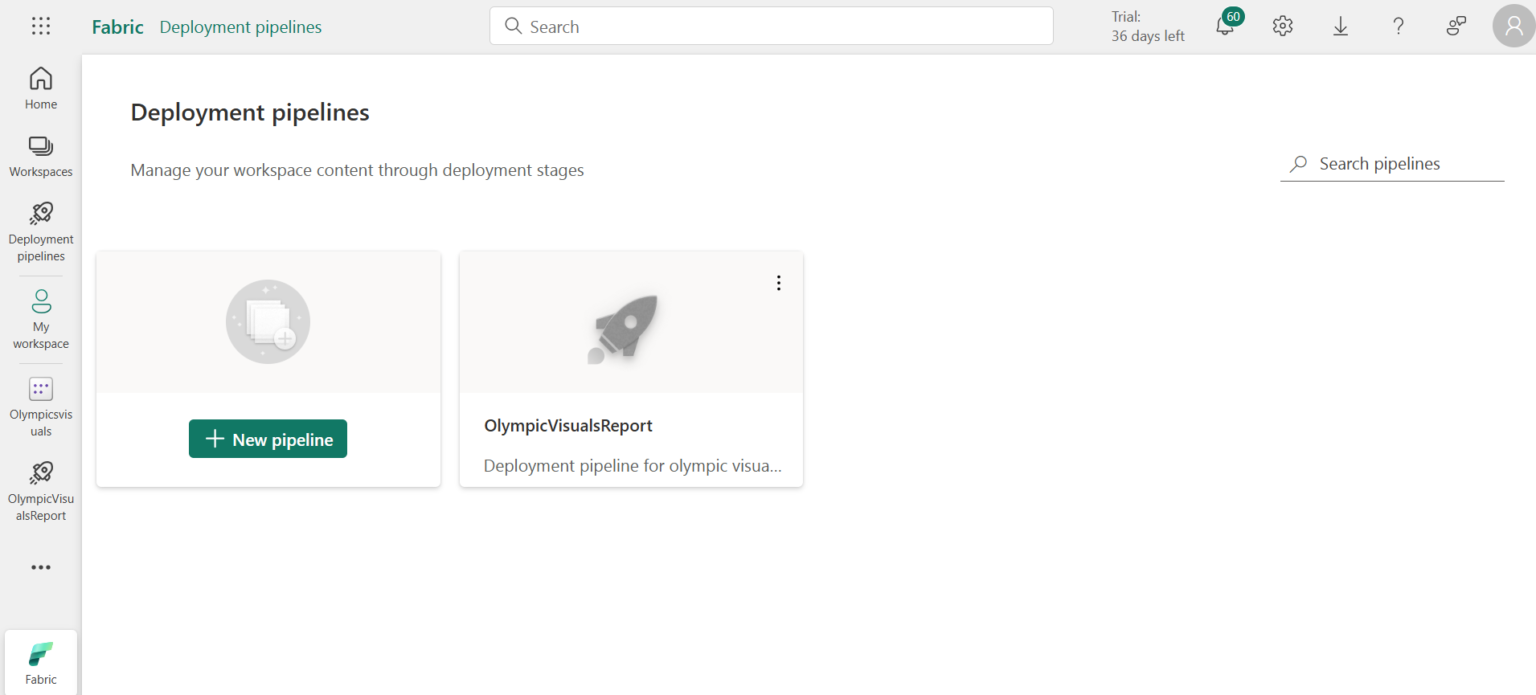1536x695 pixels.
Task: Open Olympicsvisuals workspace in sidebar
Action: coord(41,407)
